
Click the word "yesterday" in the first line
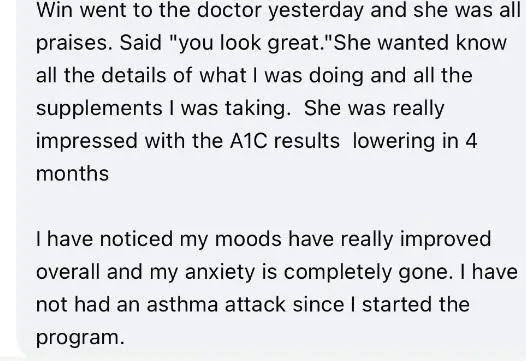(x=316, y=11)
